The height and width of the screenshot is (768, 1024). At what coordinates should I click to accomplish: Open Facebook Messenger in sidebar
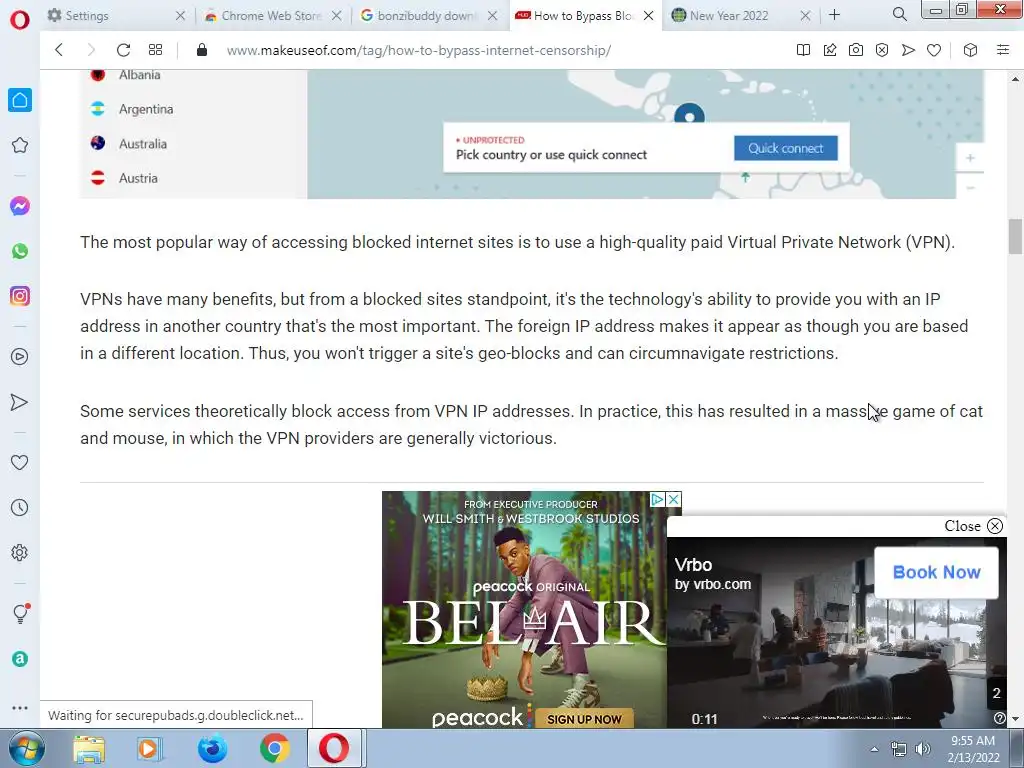click(x=20, y=206)
